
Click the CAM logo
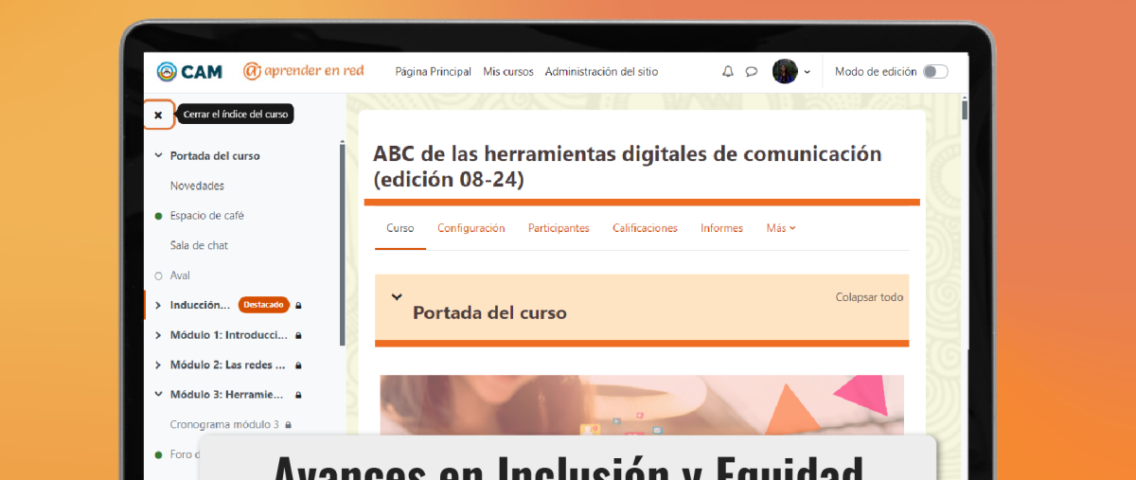click(190, 72)
